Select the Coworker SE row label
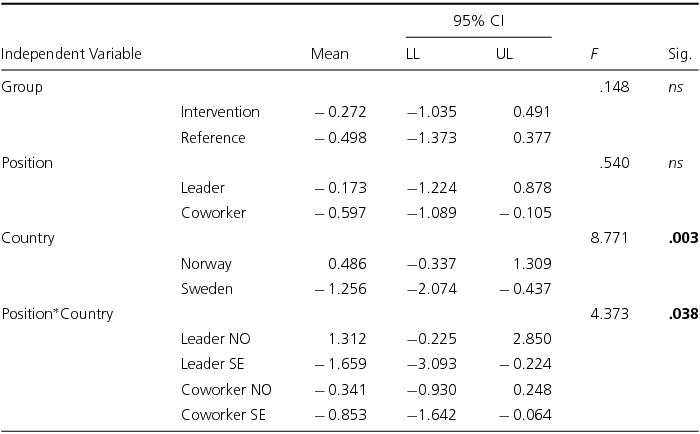Viewport: 700px width, 434px height. click(225, 415)
